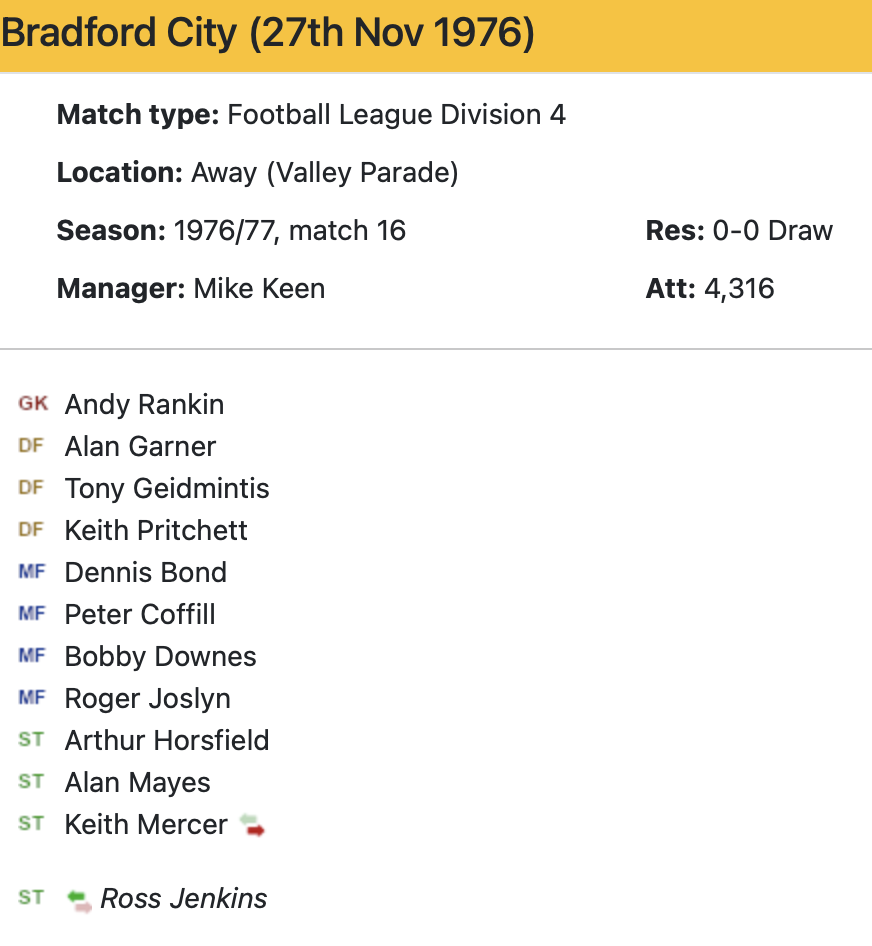This screenshot has width=872, height=946.
Task: Open Alan Mayes player page
Action: pyautogui.click(x=138, y=783)
